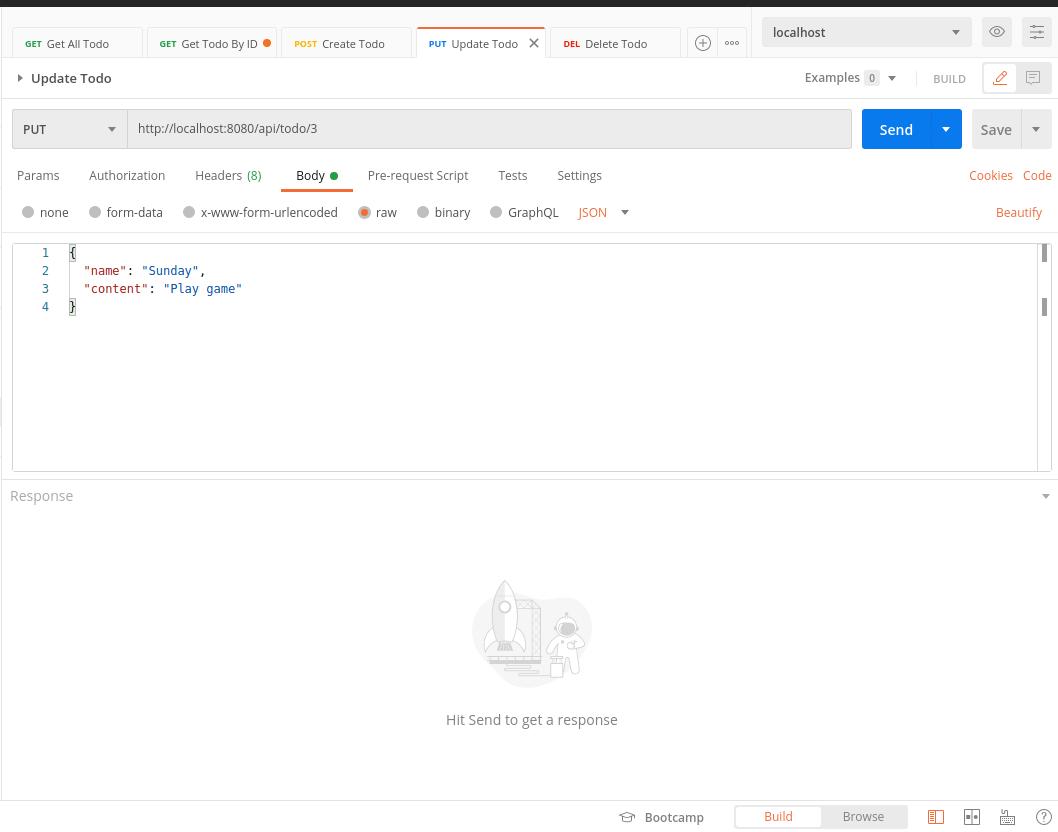1058x832 pixels.
Task: Open the Help question mark icon
Action: [1044, 817]
